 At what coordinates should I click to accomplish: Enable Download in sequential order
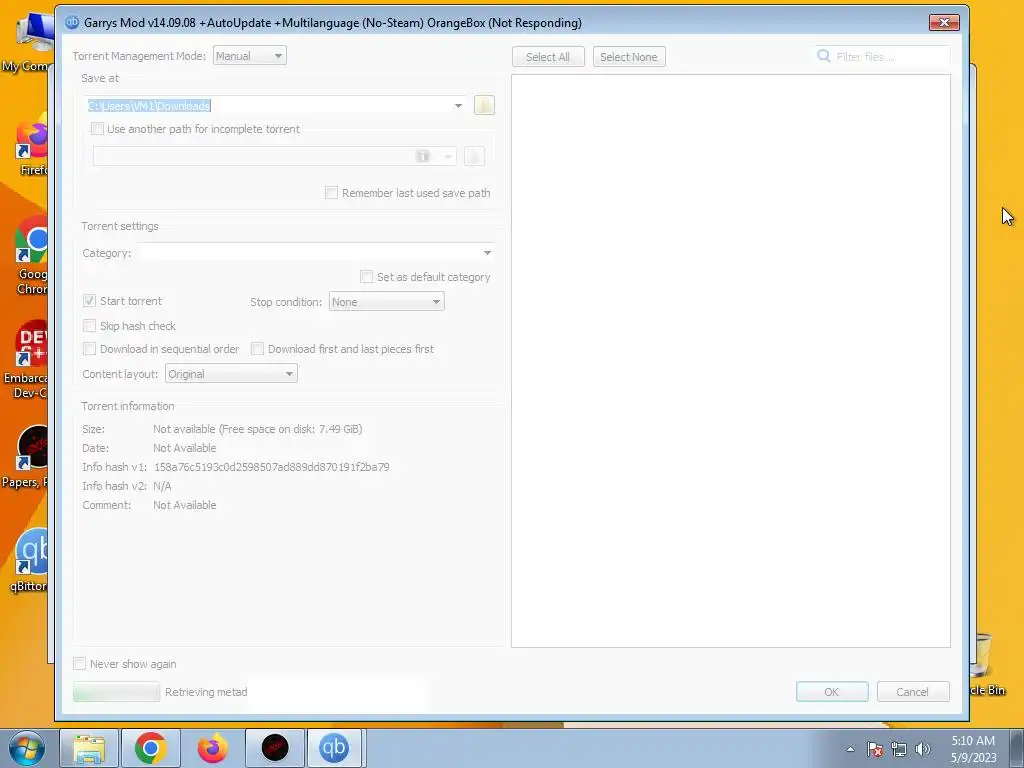point(89,349)
